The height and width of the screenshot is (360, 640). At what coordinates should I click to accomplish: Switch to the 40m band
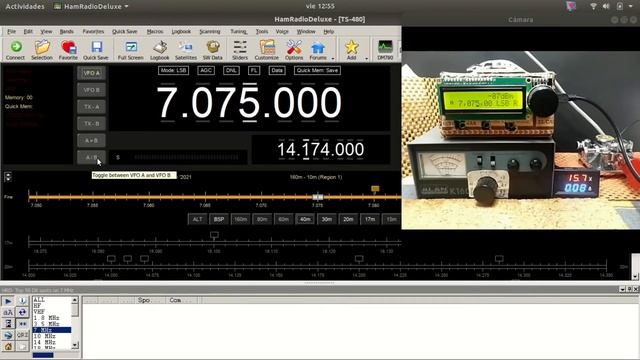click(305, 219)
